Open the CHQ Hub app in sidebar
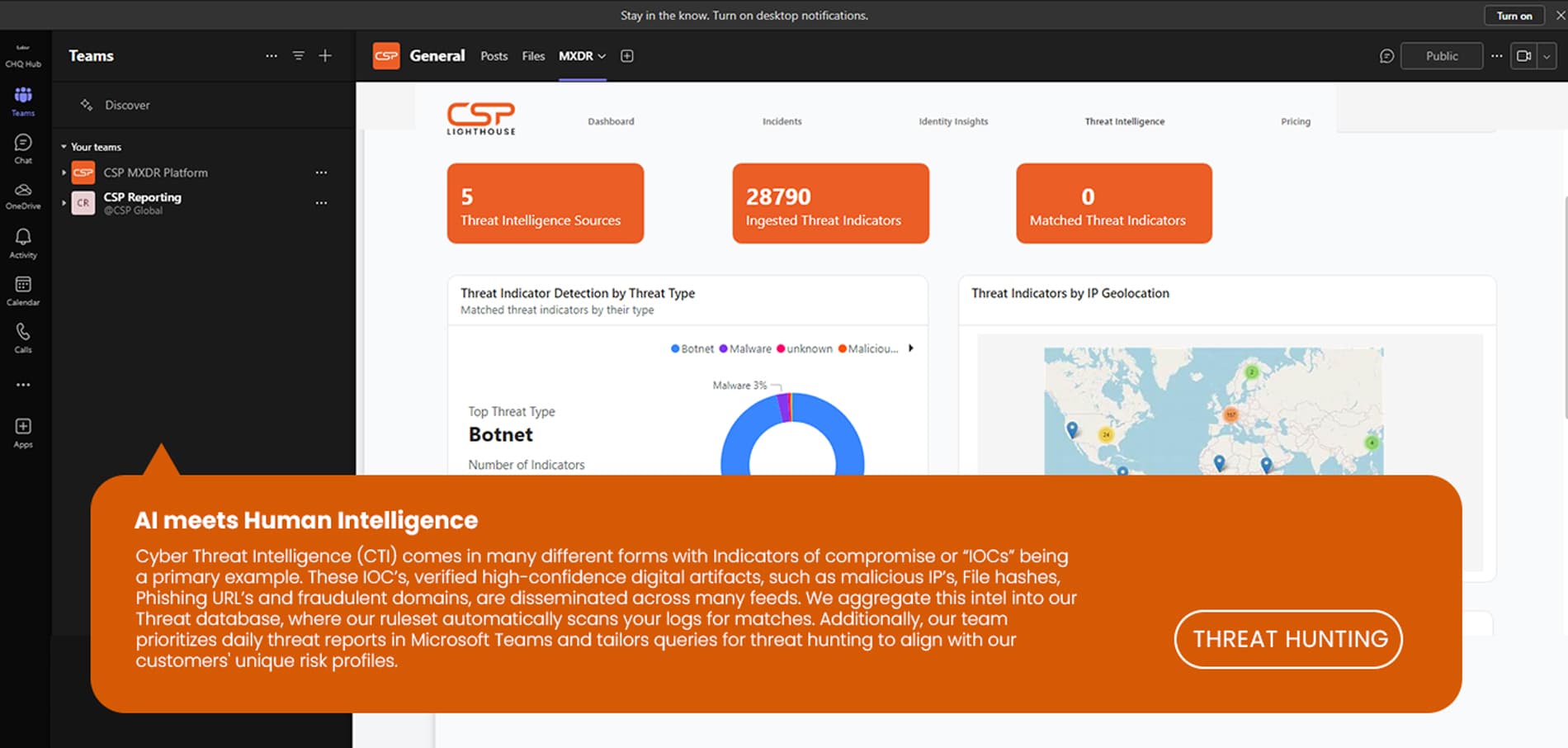Viewport: 1568px width, 748px height. pyautogui.click(x=23, y=56)
